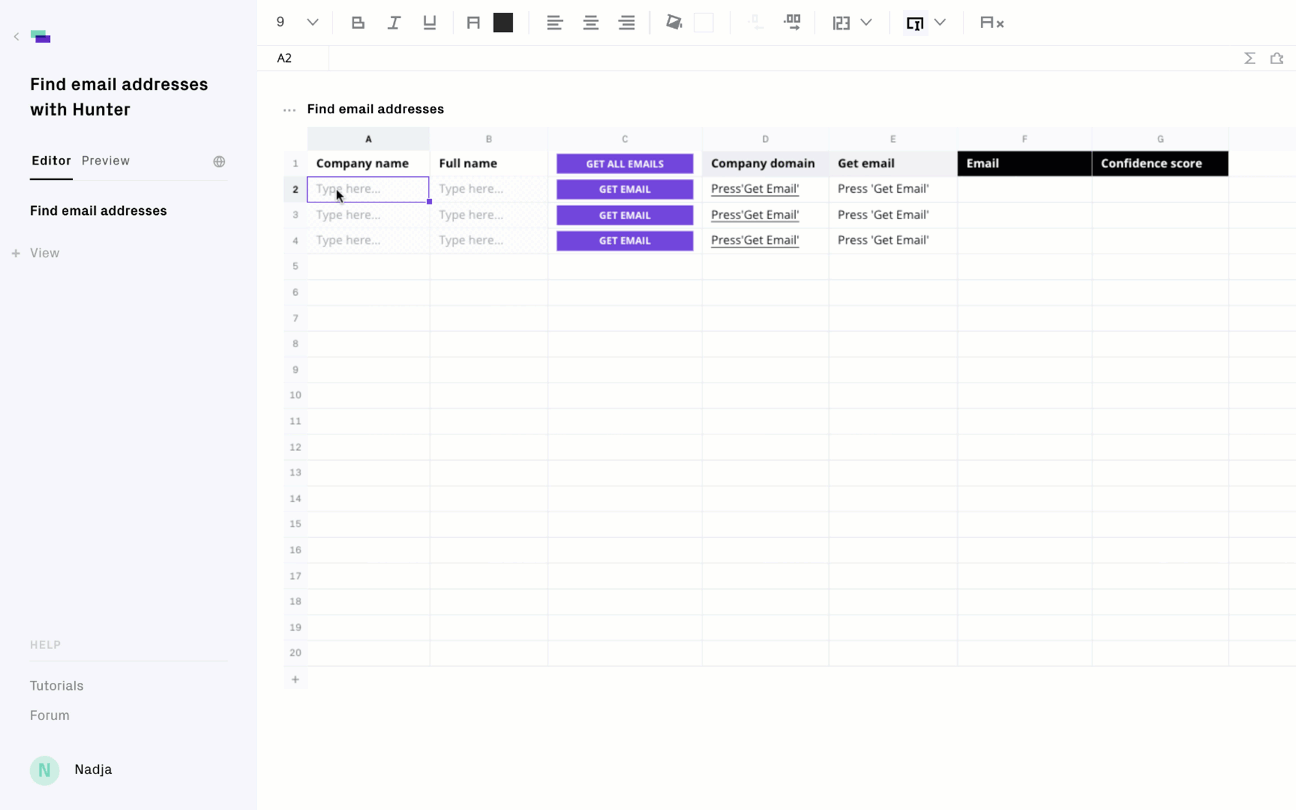This screenshot has height=810, width=1296.
Task: Select the Get email header cell
Action: coord(893,164)
